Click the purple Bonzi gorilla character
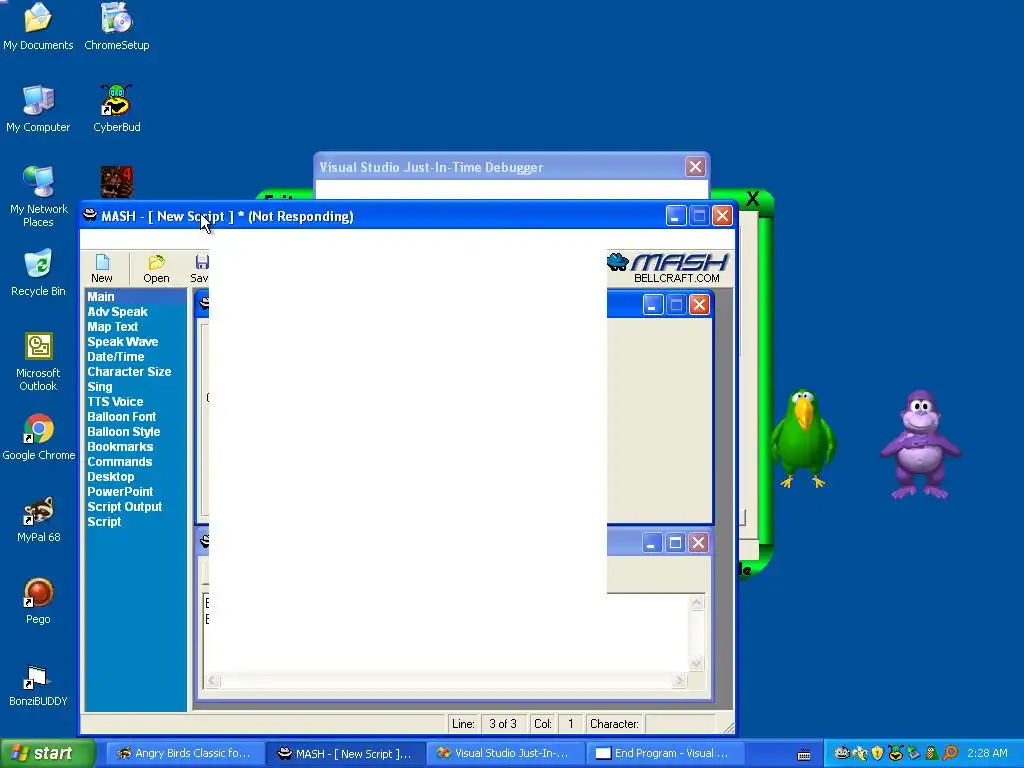Screen dimensions: 1024x768 click(920, 444)
